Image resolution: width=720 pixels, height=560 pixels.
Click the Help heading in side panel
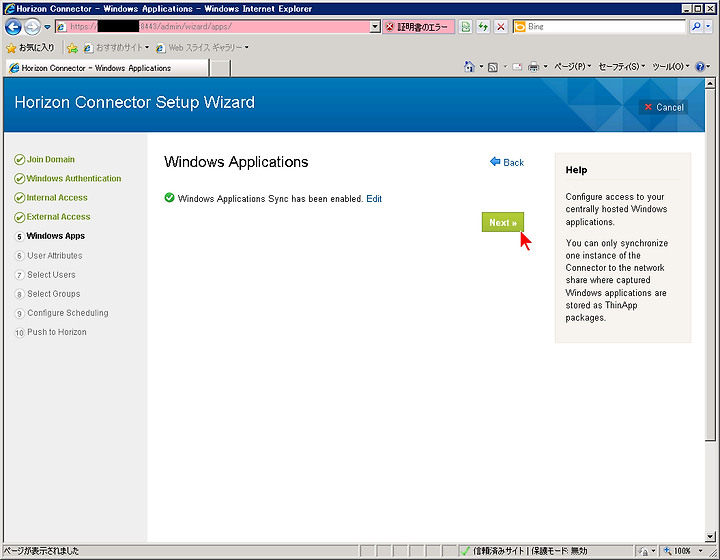click(x=576, y=170)
